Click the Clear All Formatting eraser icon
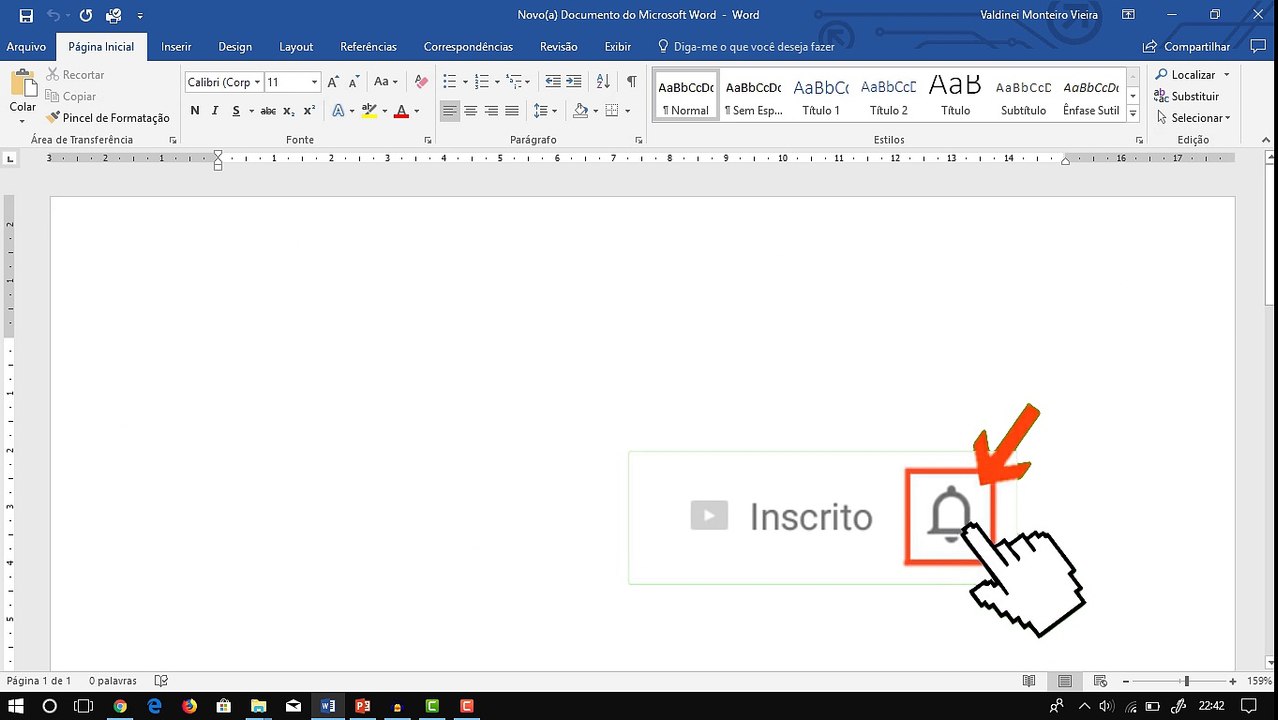The height and width of the screenshot is (720, 1278). (x=421, y=82)
